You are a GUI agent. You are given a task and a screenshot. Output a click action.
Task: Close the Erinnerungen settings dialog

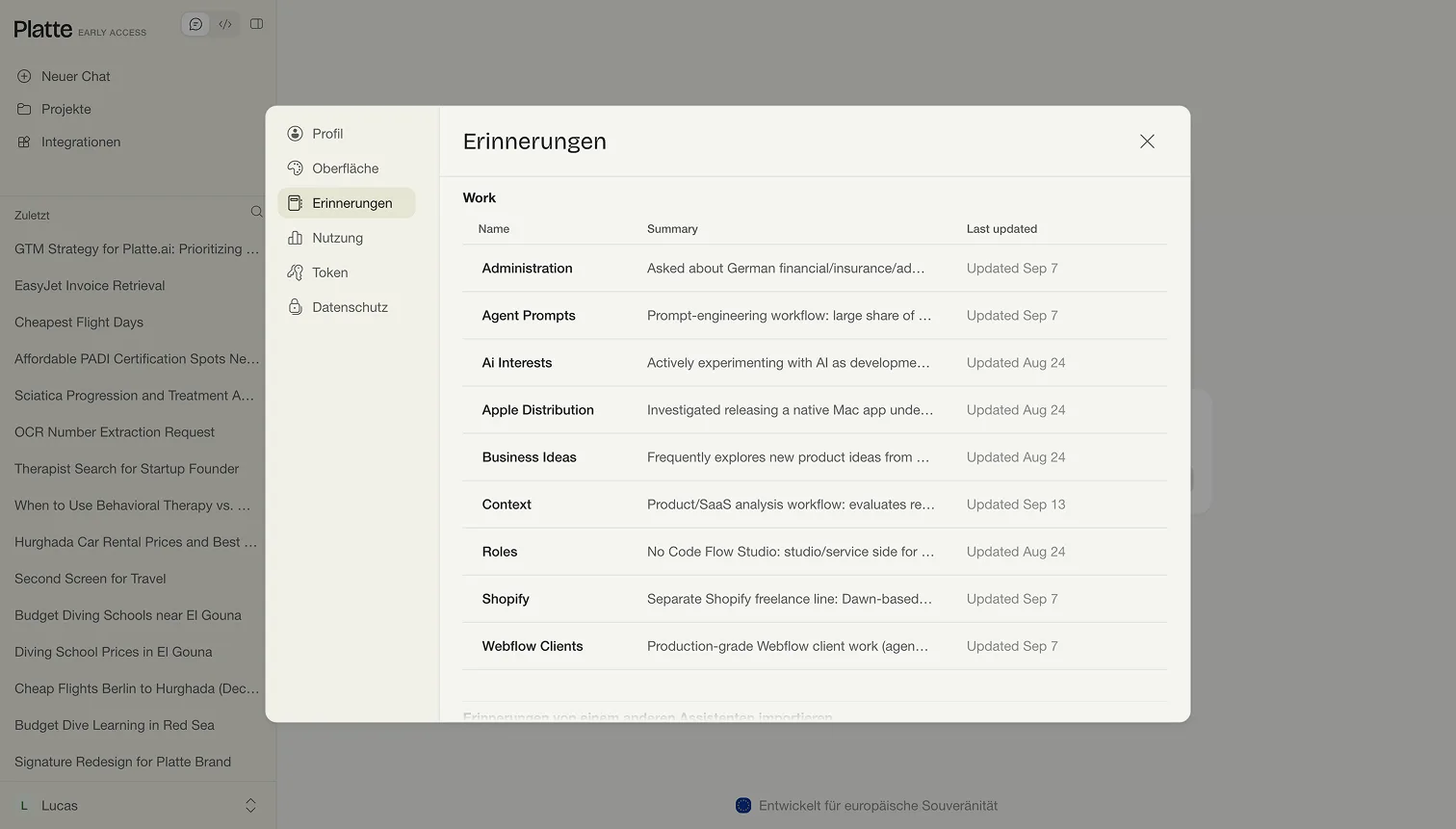click(1147, 142)
